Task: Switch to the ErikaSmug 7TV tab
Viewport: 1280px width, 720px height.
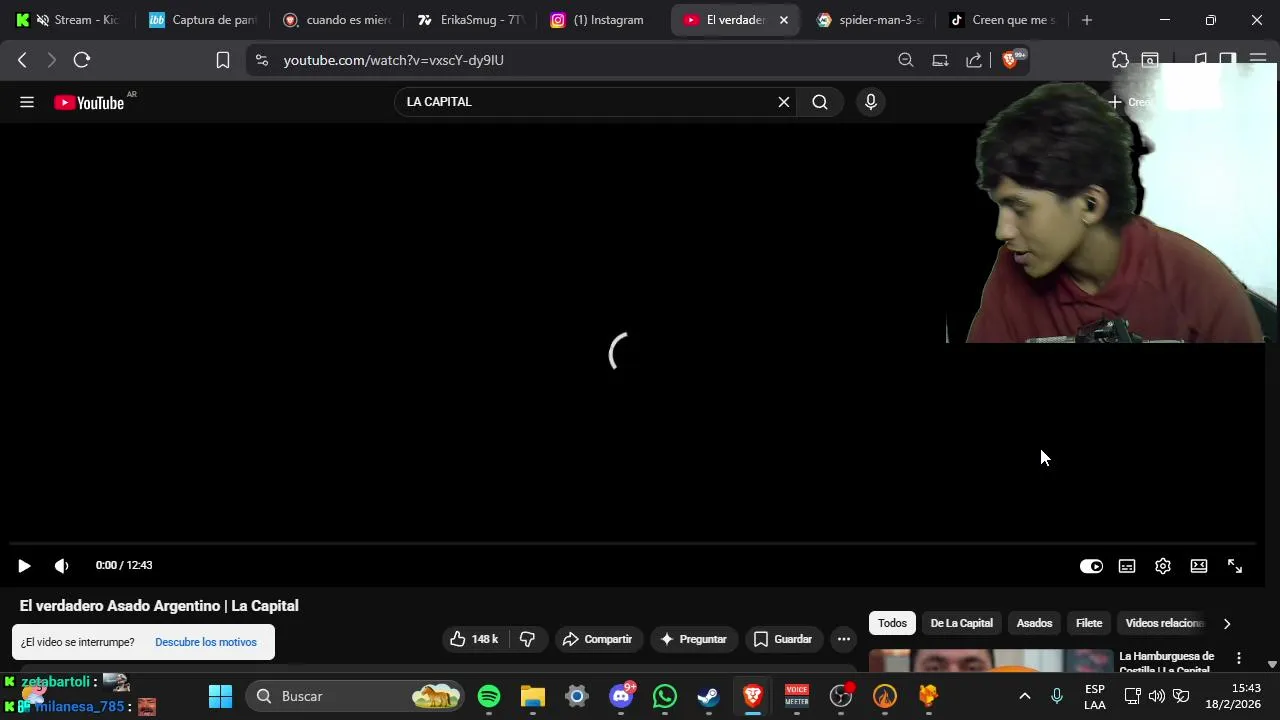Action: point(471,20)
